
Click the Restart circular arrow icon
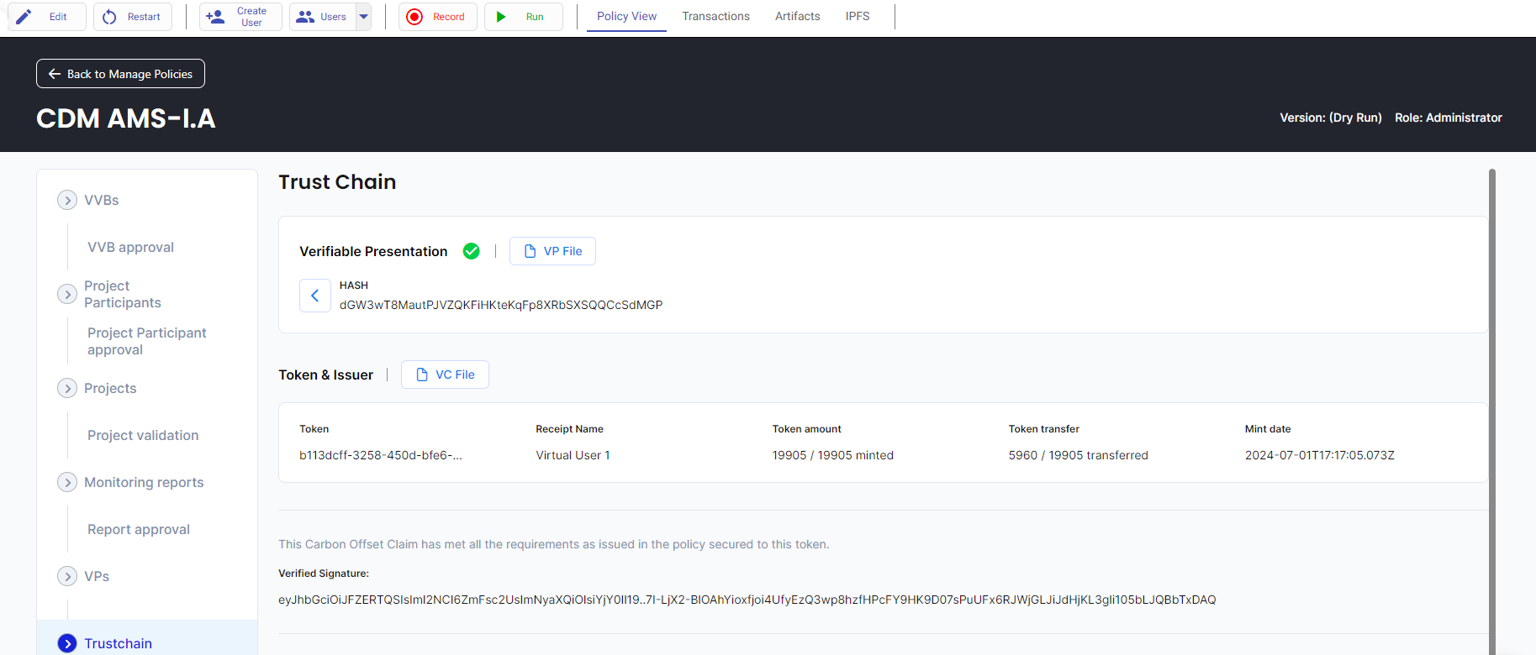click(x=109, y=17)
